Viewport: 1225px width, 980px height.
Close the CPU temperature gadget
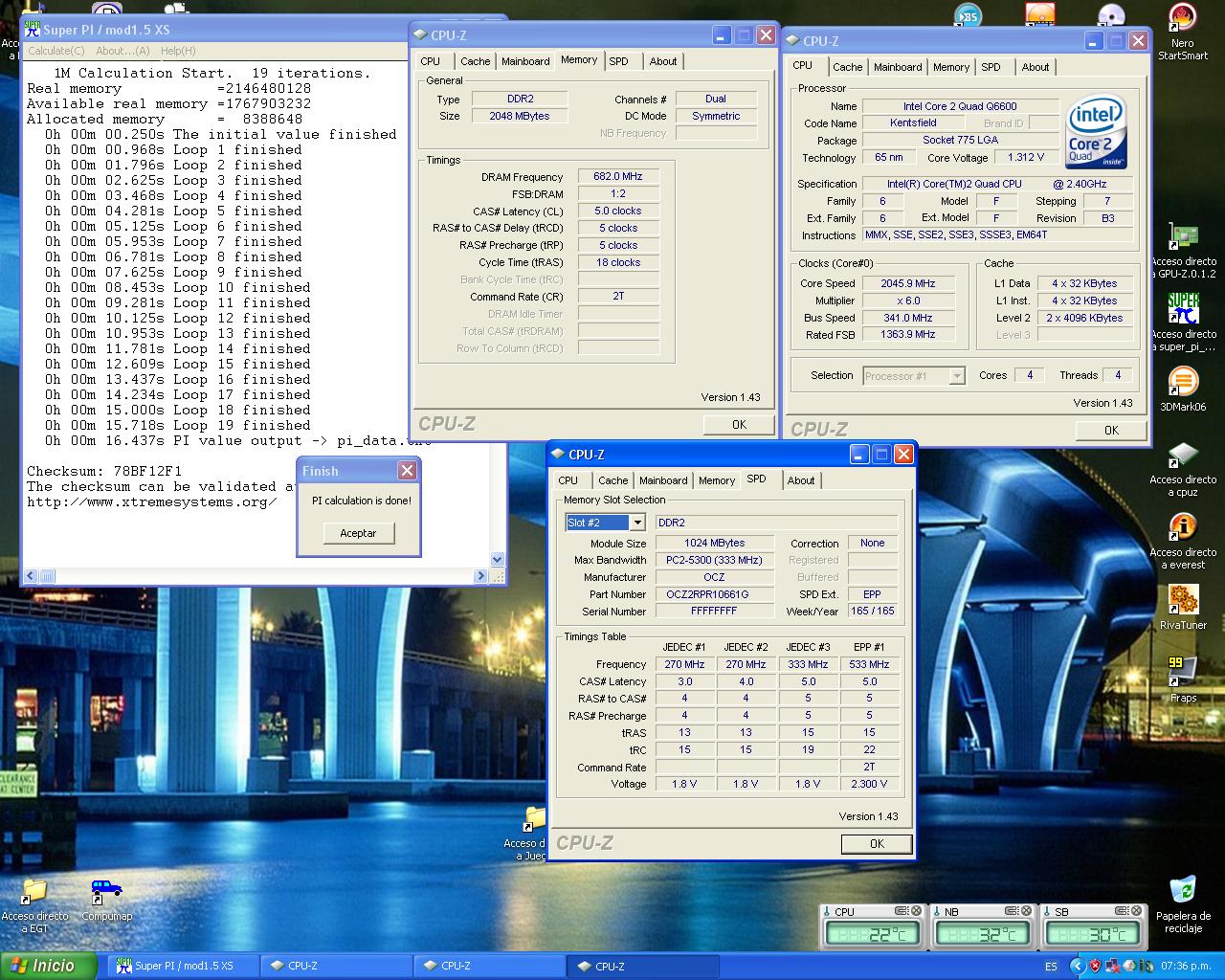tap(916, 911)
